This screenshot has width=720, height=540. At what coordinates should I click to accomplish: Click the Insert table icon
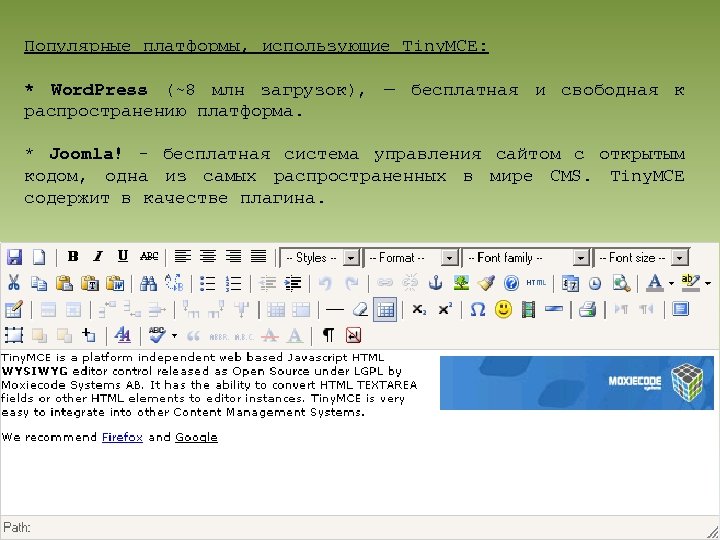tap(13, 309)
